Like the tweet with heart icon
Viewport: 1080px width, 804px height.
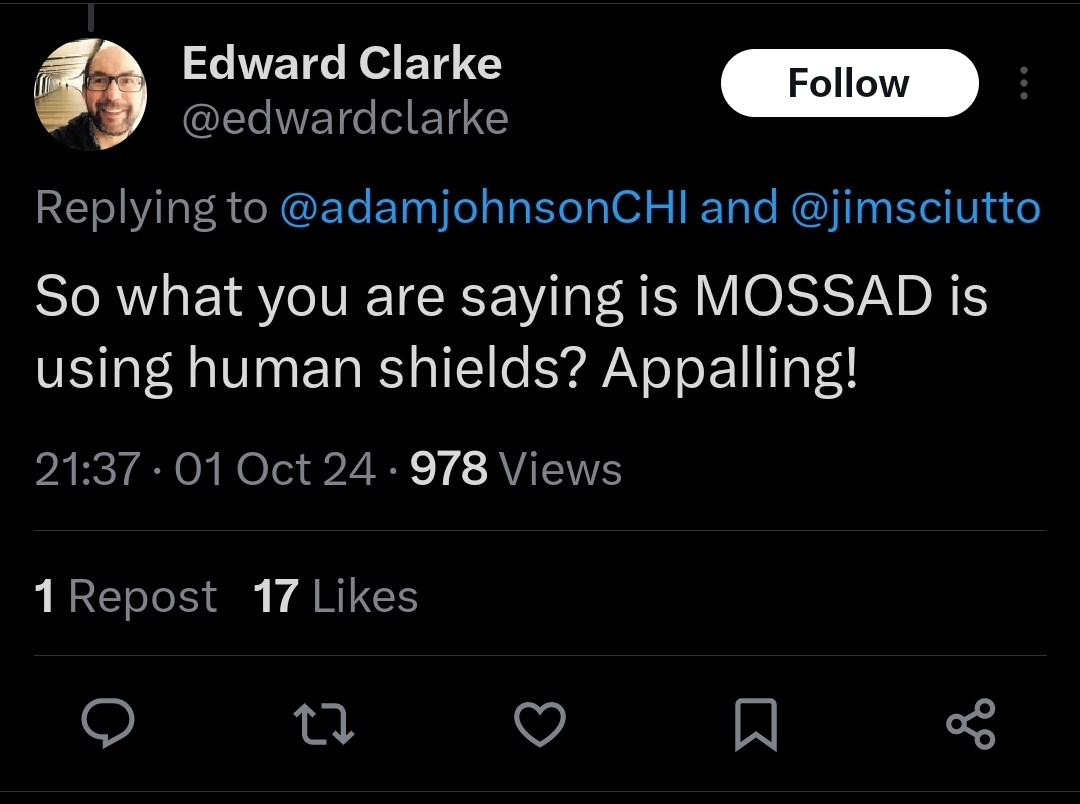(540, 723)
